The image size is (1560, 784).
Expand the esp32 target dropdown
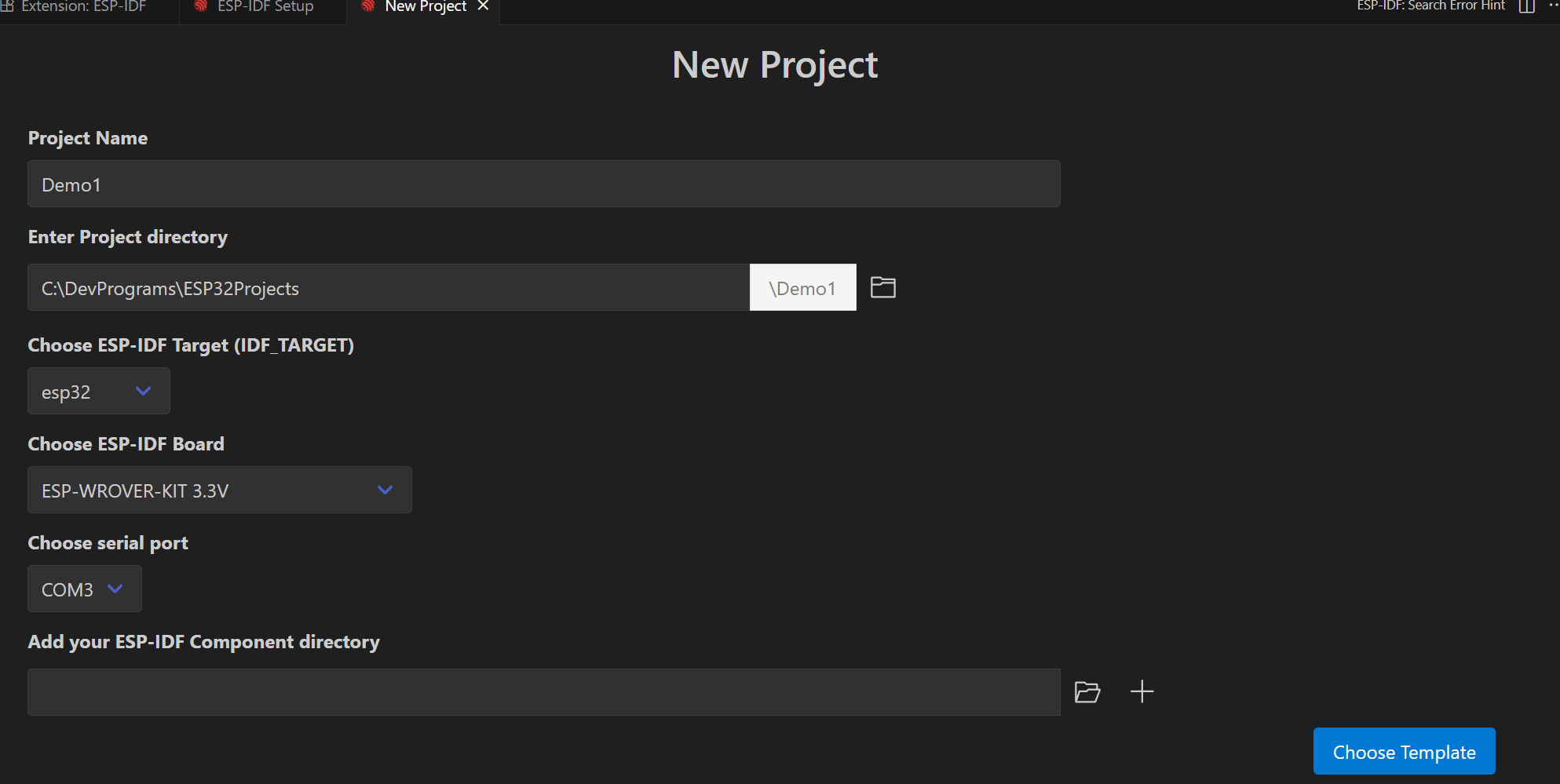99,391
